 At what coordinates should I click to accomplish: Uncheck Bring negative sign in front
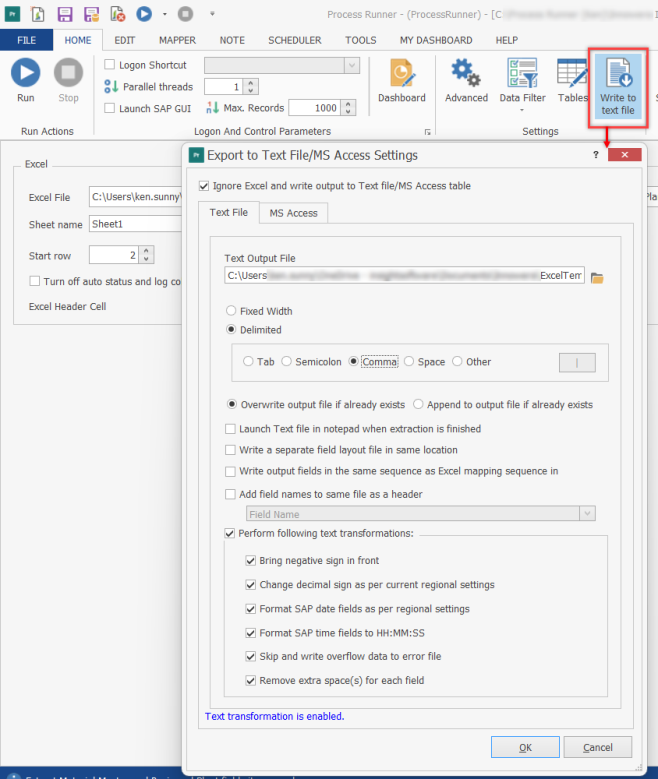tap(250, 560)
